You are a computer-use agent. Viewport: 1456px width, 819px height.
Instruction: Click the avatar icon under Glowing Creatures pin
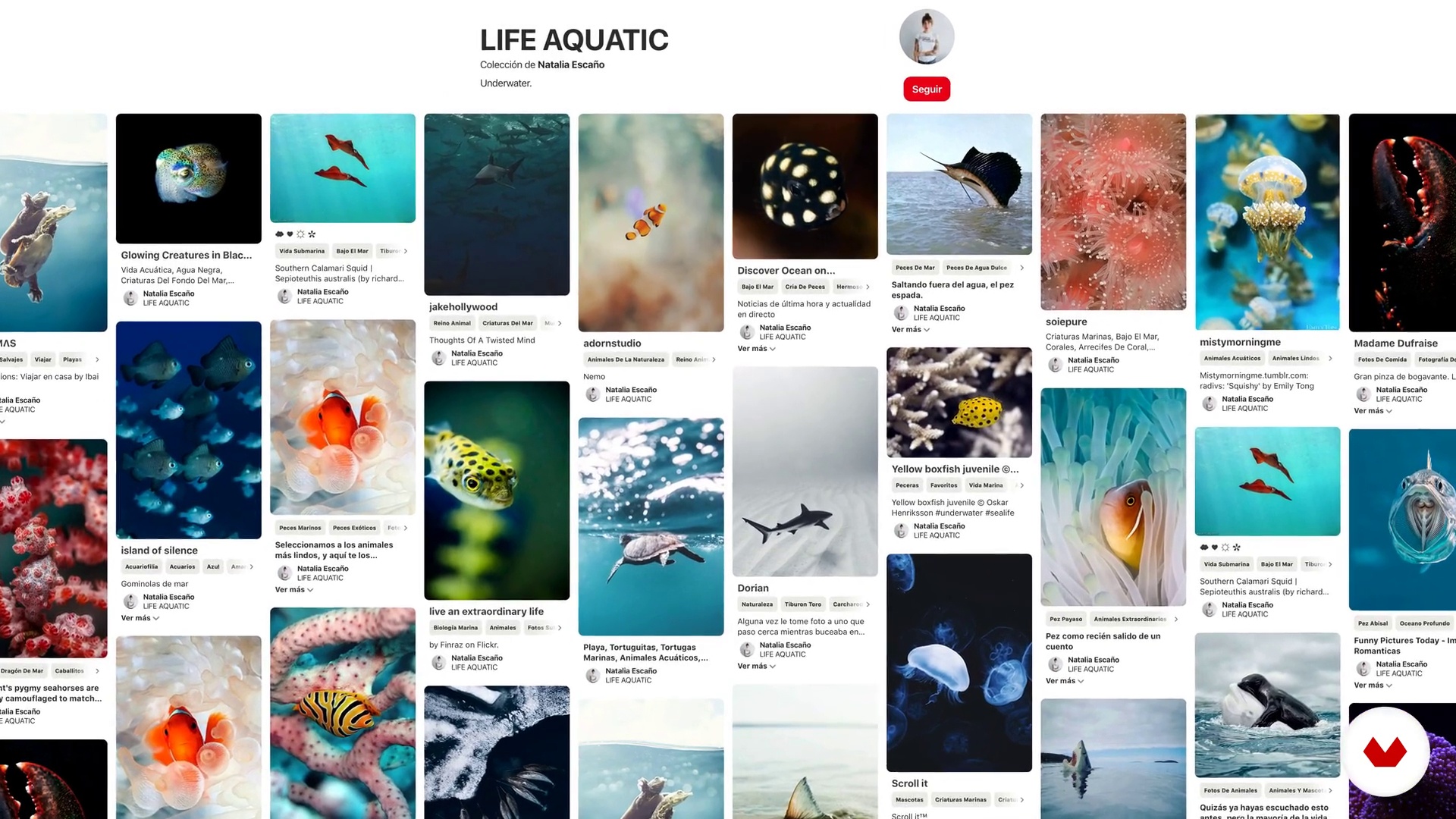[x=130, y=298]
